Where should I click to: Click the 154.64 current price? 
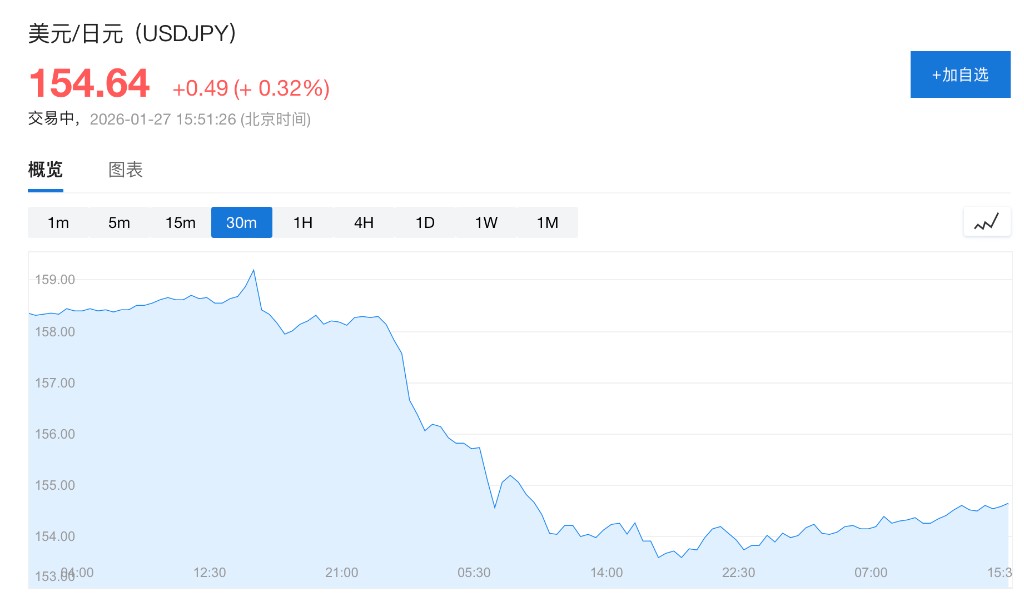pyautogui.click(x=89, y=84)
